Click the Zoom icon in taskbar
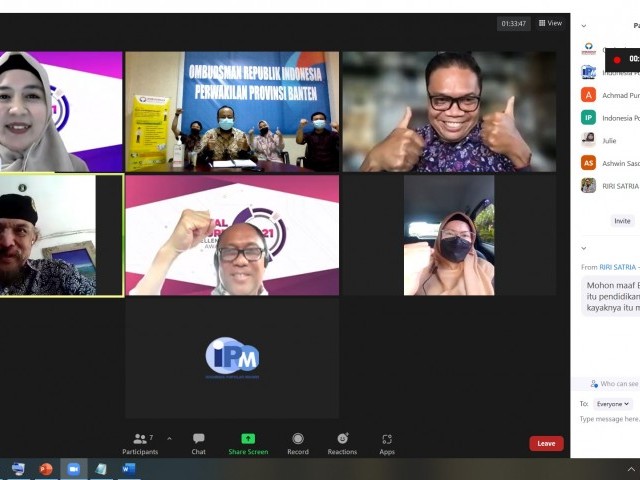 point(73,469)
